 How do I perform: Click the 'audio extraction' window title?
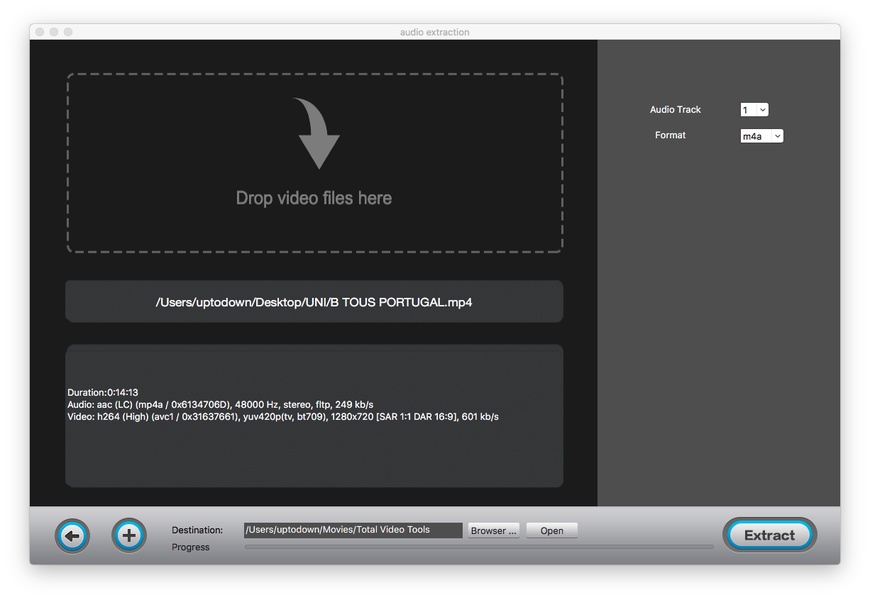coord(434,32)
